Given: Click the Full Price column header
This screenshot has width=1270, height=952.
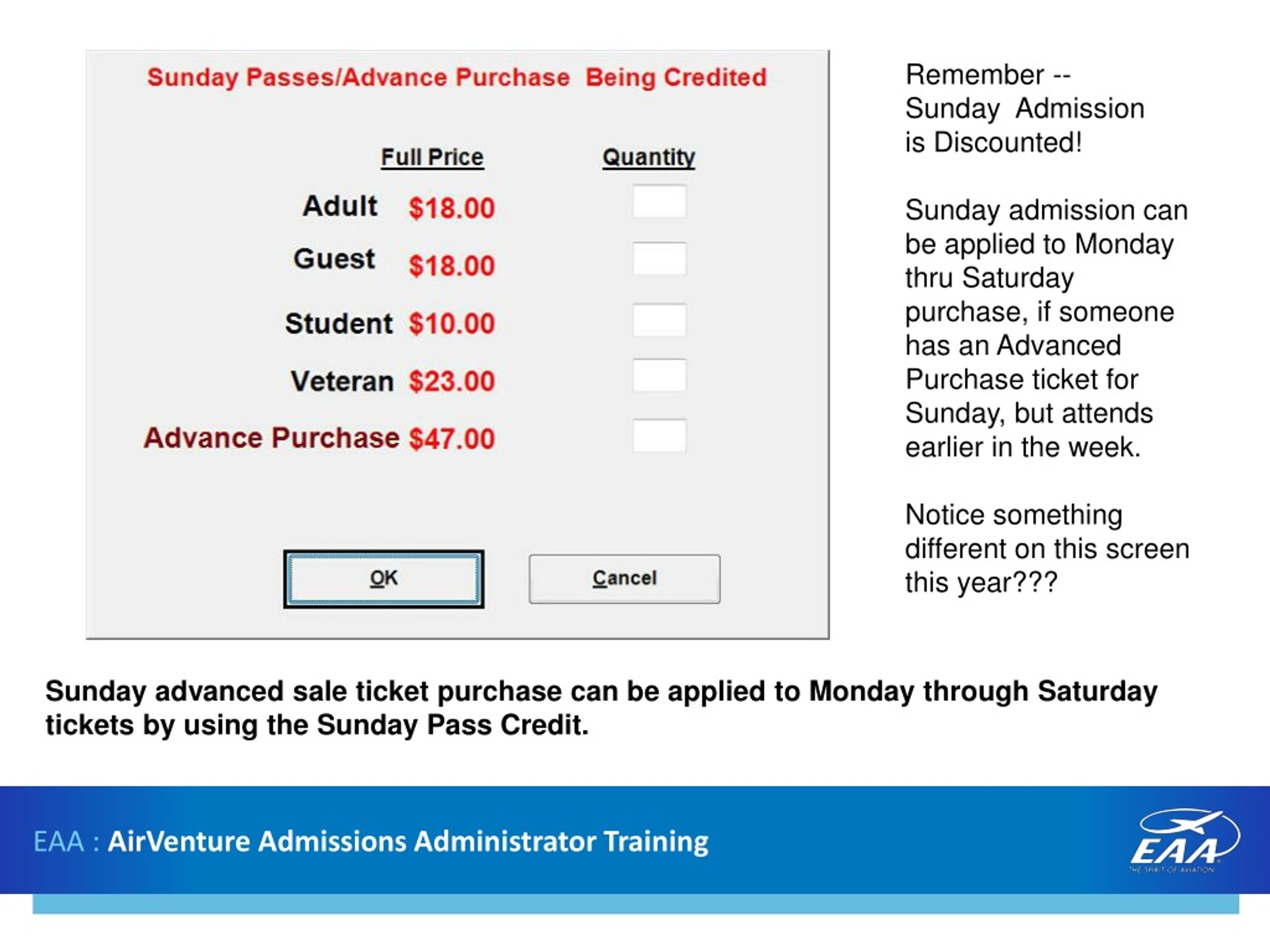Looking at the screenshot, I should [432, 157].
